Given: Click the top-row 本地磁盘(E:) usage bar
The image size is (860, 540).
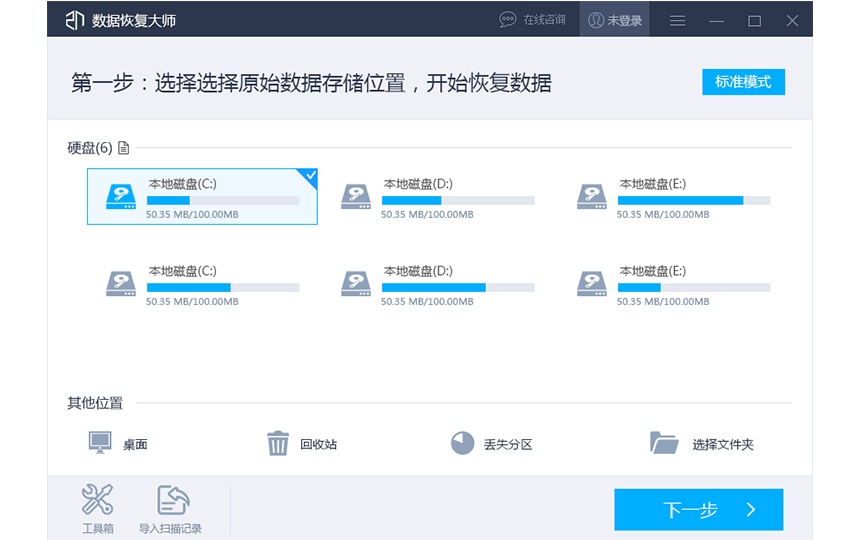Looking at the screenshot, I should 693,201.
